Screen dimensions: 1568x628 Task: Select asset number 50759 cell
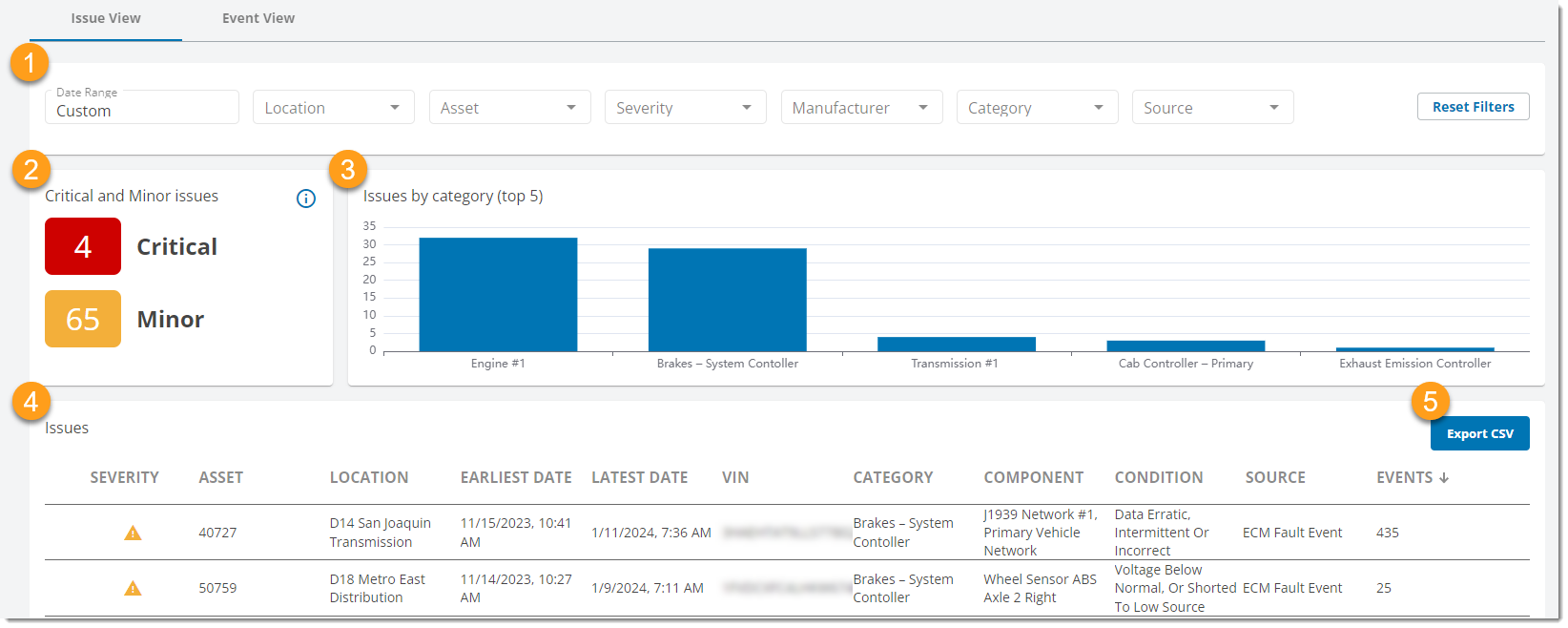click(x=217, y=588)
